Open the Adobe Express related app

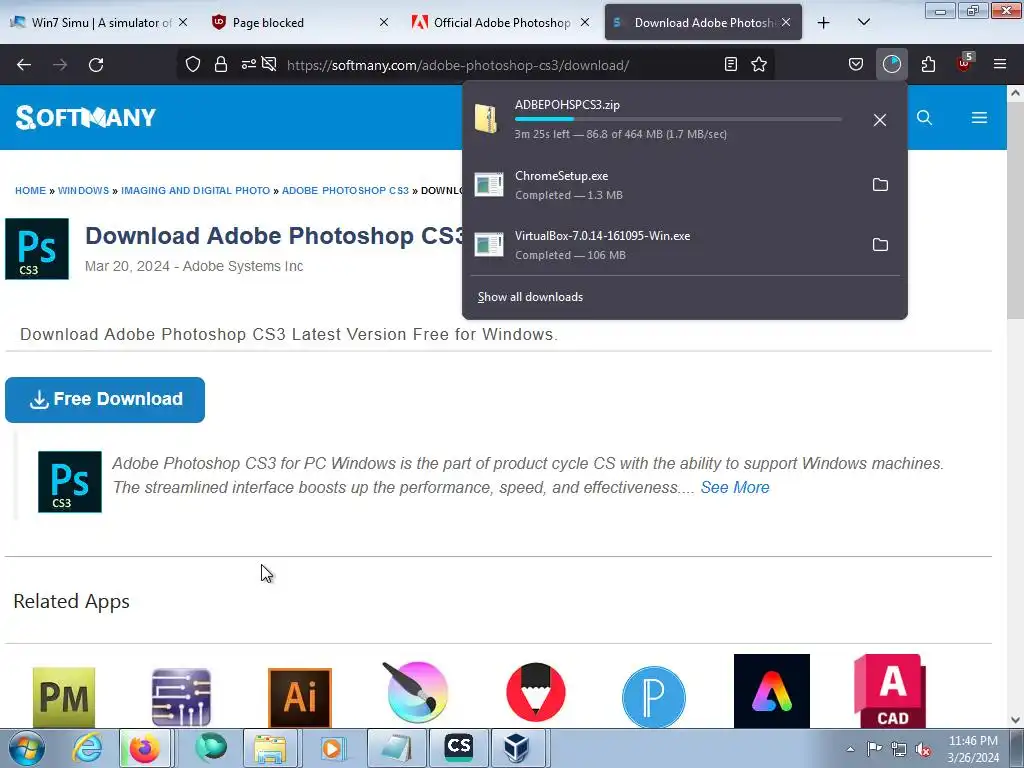(772, 691)
